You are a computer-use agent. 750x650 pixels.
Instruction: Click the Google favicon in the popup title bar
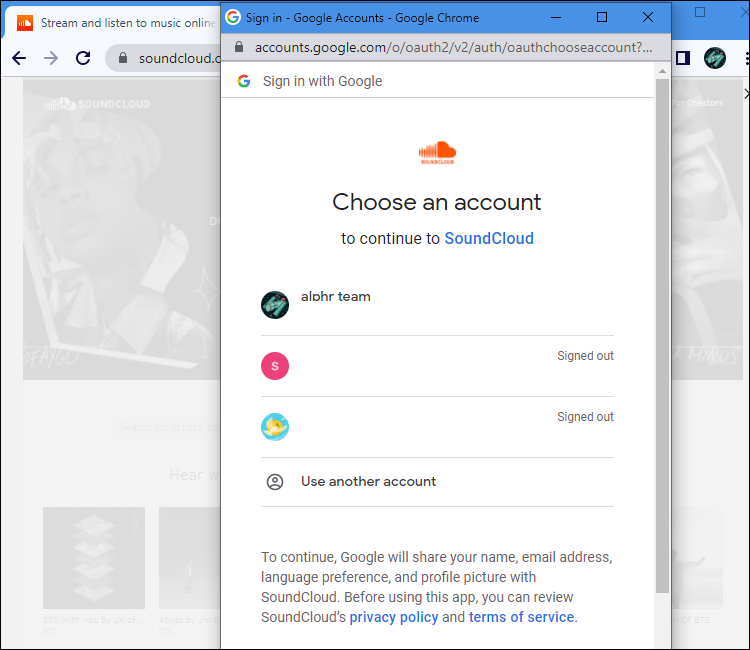click(x=233, y=17)
